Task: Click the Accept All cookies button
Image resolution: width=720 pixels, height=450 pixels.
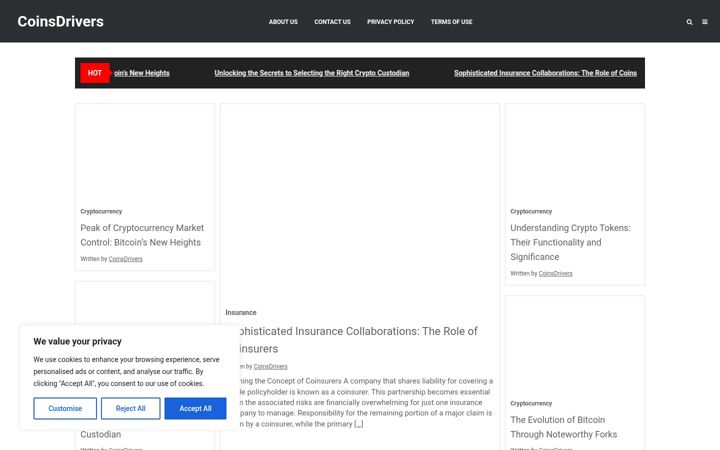Action: pos(196,409)
